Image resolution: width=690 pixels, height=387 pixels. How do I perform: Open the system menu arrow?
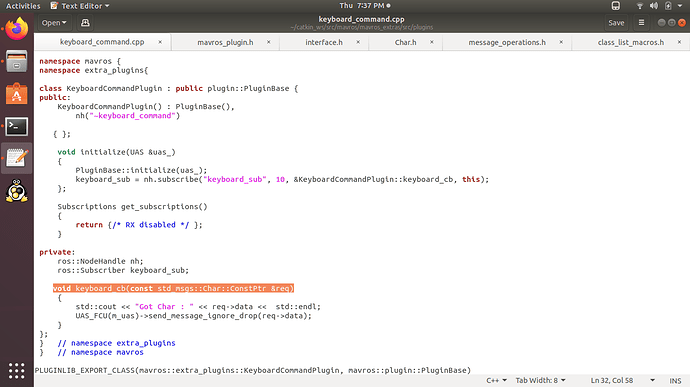tap(680, 6)
